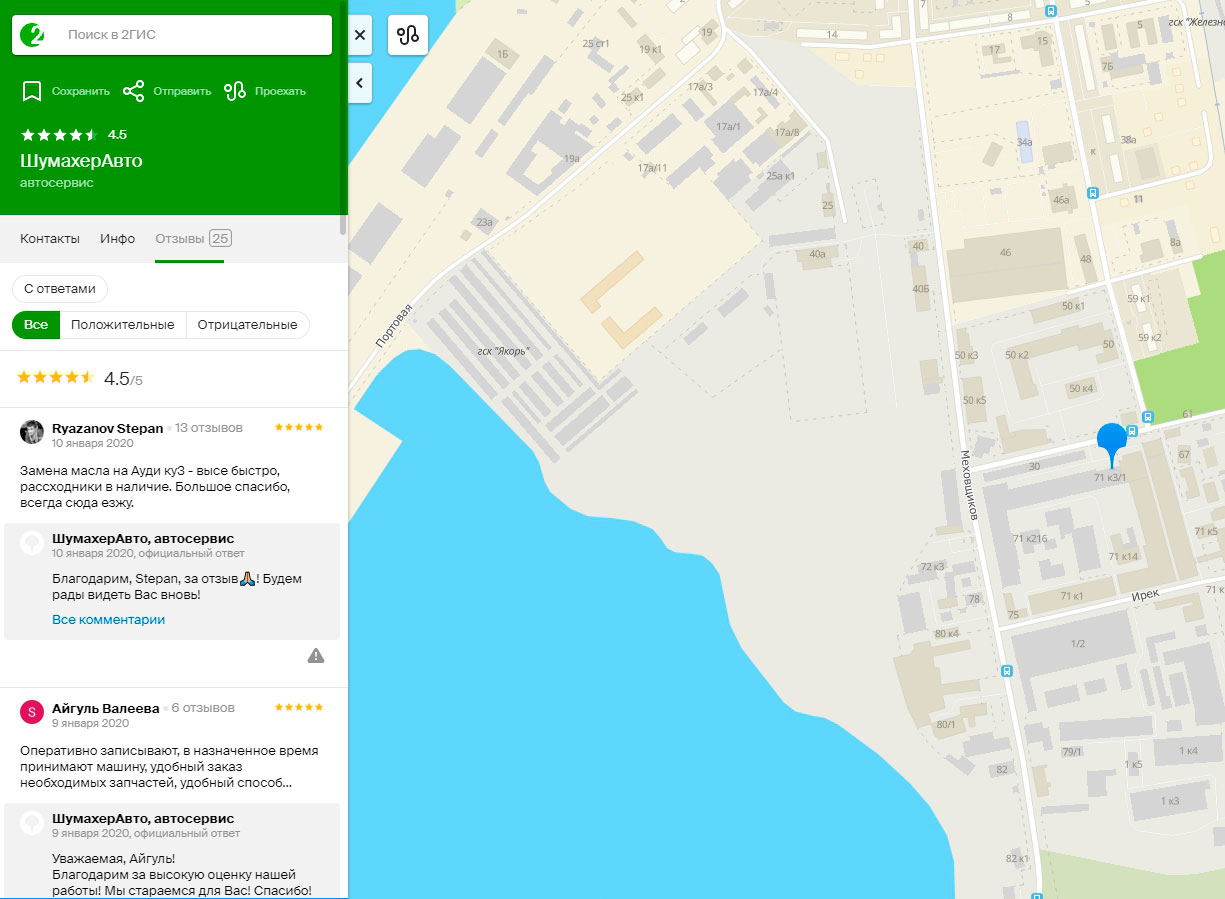
Task: Open the Контакты tab
Action: [50, 239]
